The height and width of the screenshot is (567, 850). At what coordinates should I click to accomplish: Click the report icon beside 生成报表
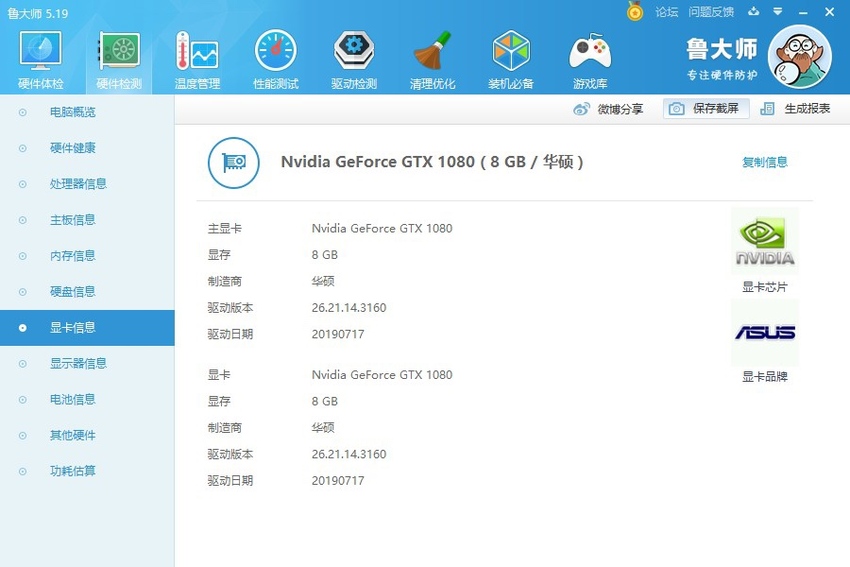[767, 109]
